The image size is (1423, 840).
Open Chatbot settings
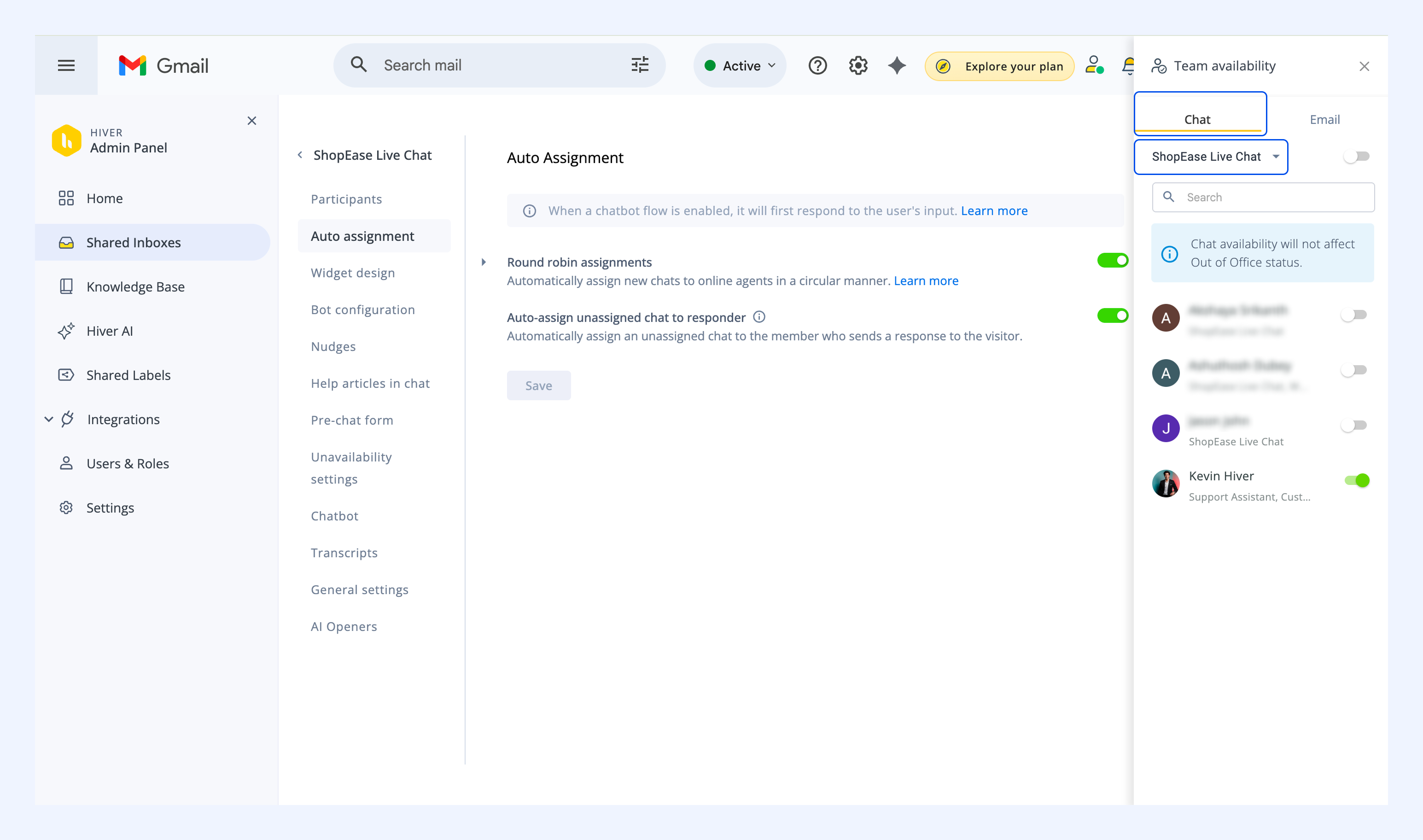334,516
